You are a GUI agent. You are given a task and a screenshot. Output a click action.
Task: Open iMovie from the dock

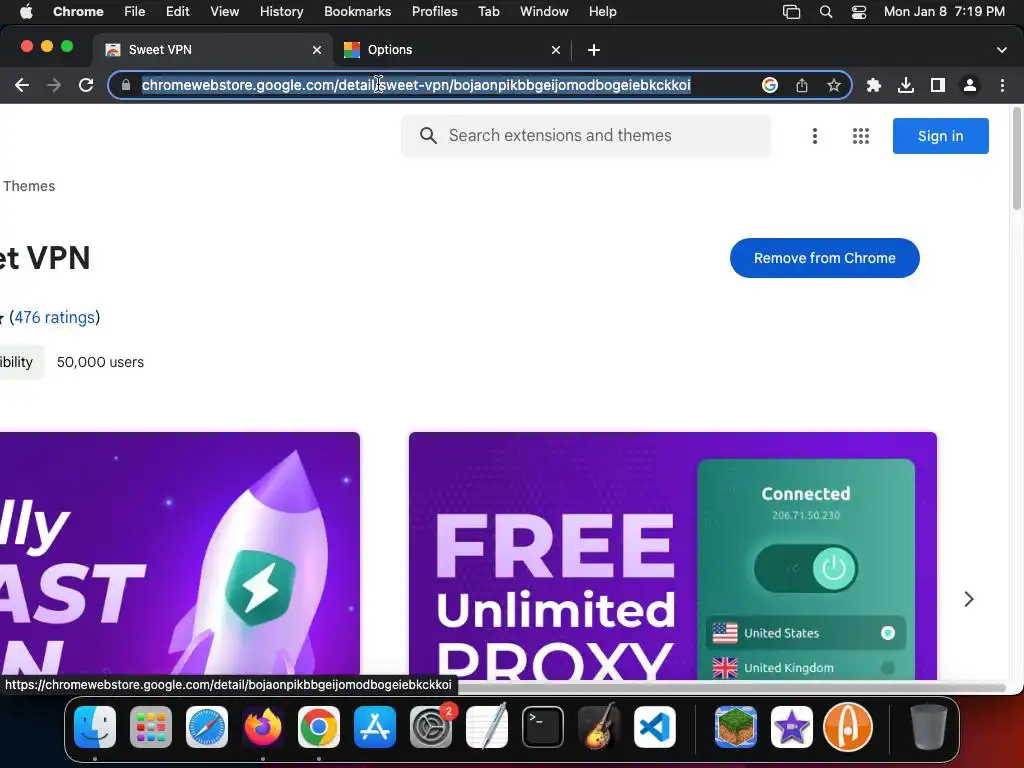[x=792, y=727]
